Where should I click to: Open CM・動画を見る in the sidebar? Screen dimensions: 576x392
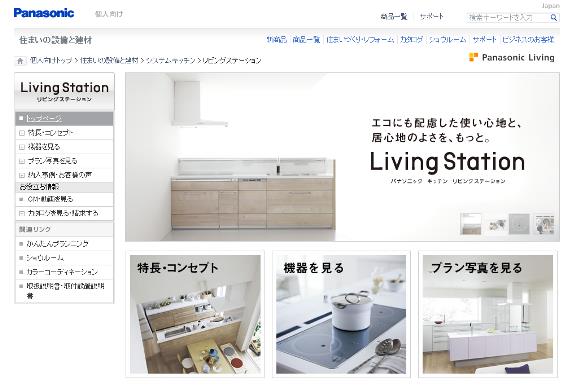tap(64, 199)
